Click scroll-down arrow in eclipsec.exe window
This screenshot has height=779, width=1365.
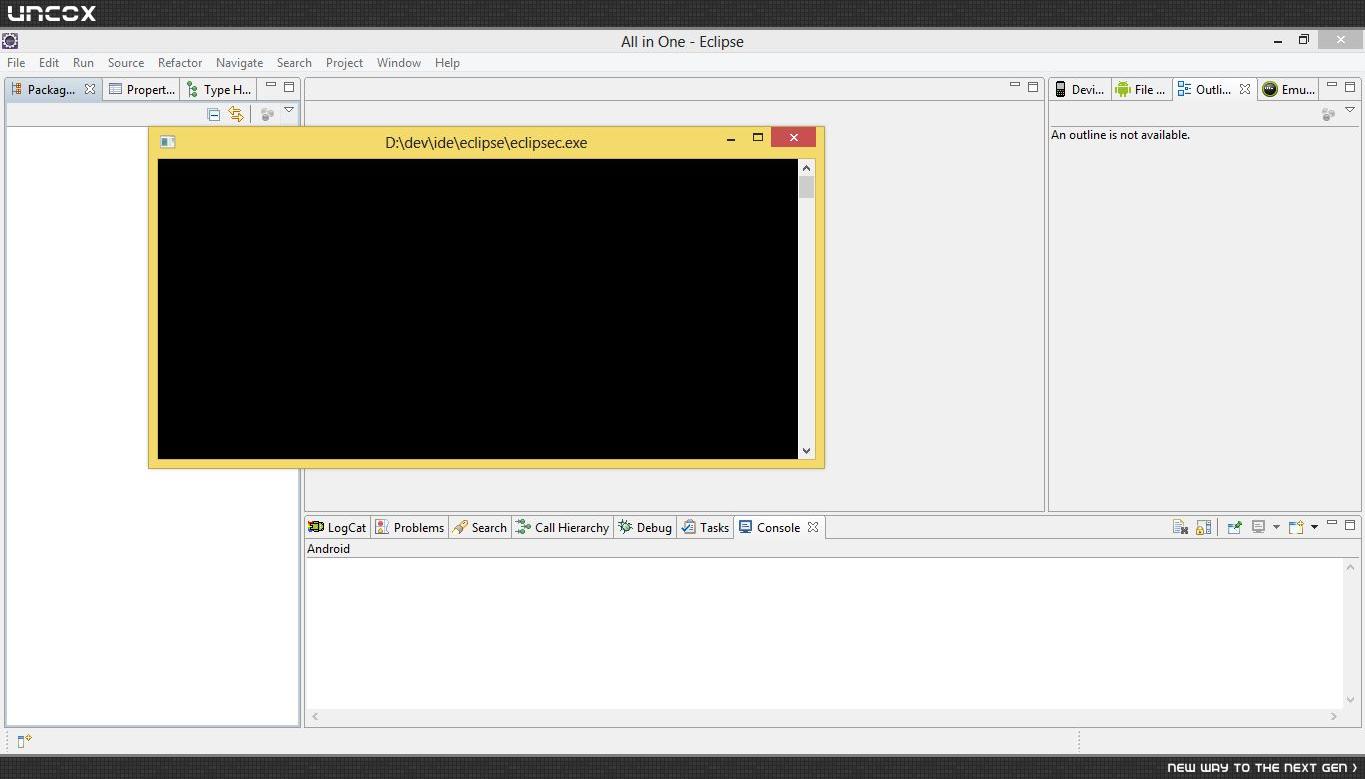806,451
